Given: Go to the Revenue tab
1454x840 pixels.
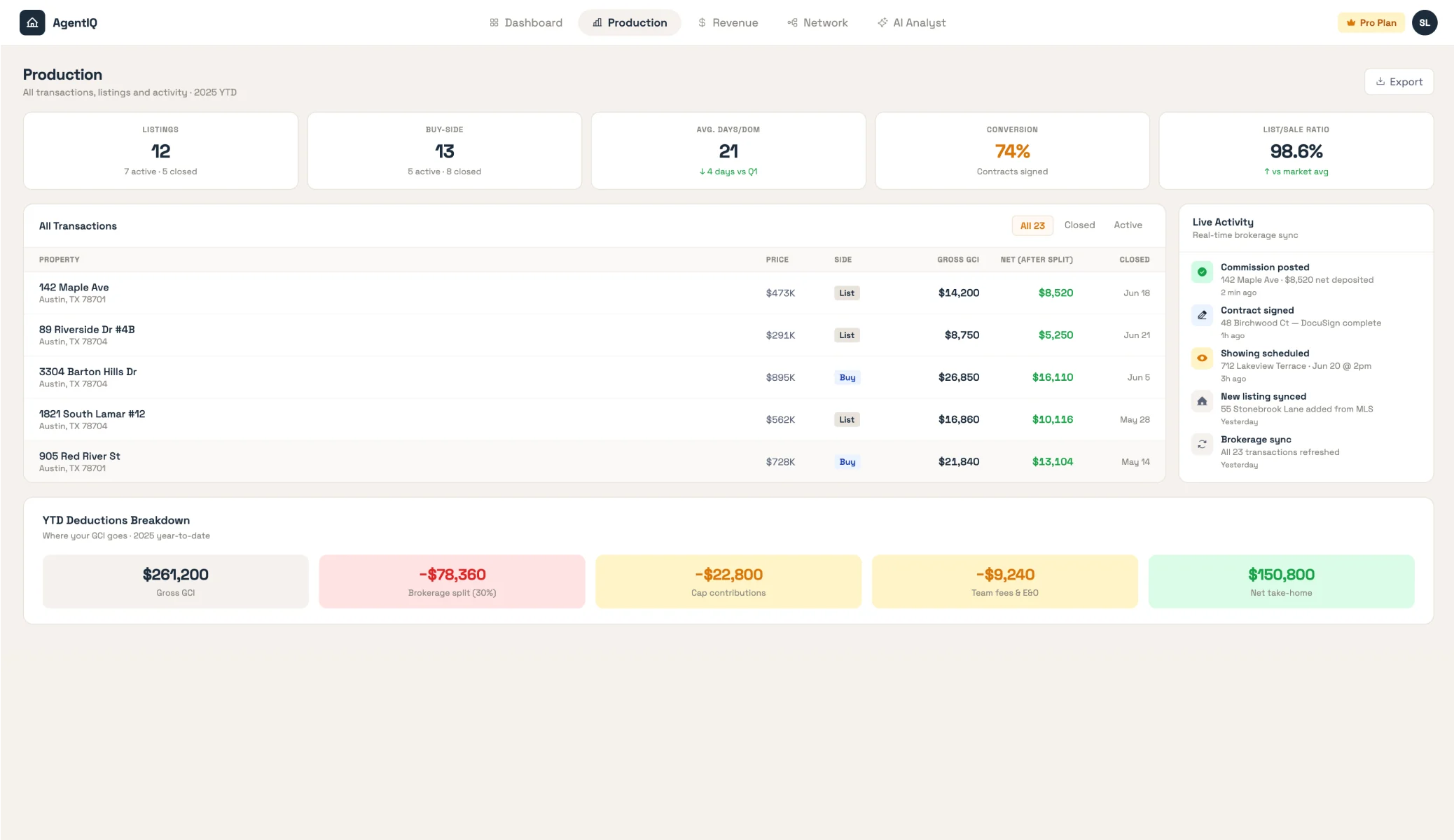Looking at the screenshot, I should [728, 22].
